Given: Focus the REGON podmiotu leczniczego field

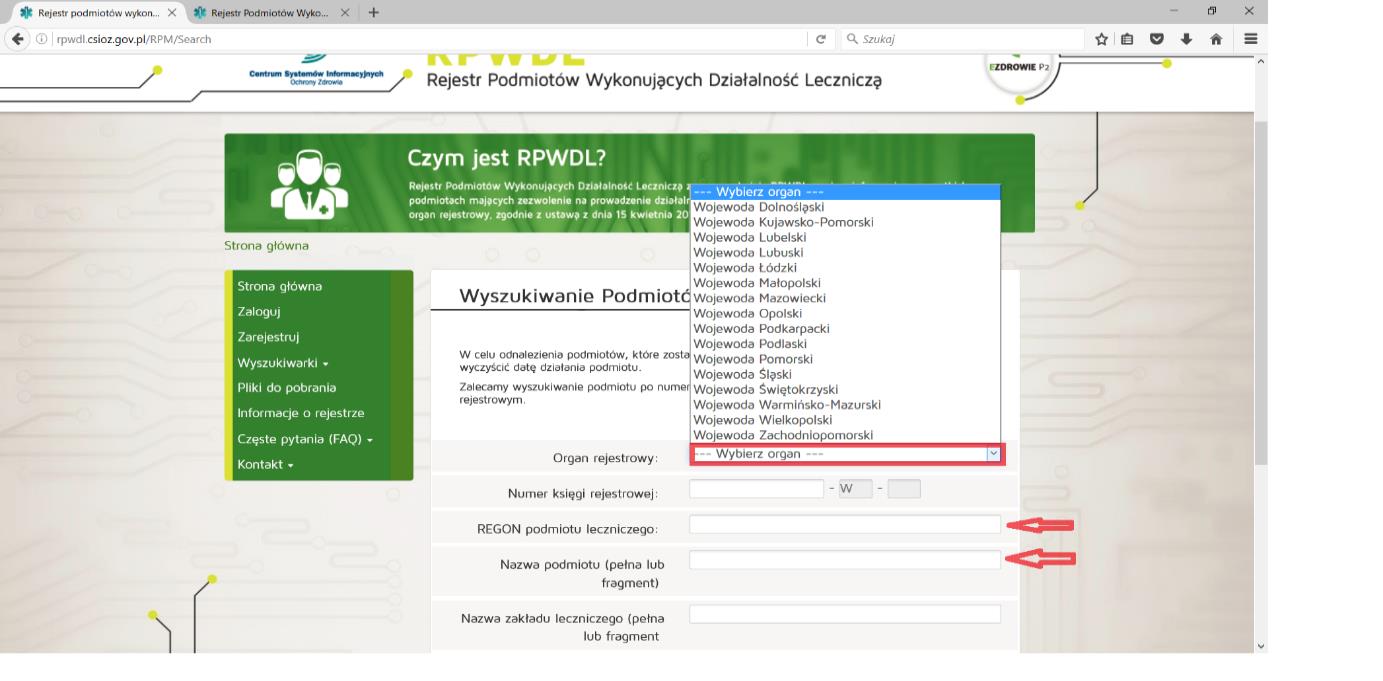Looking at the screenshot, I should (845, 524).
